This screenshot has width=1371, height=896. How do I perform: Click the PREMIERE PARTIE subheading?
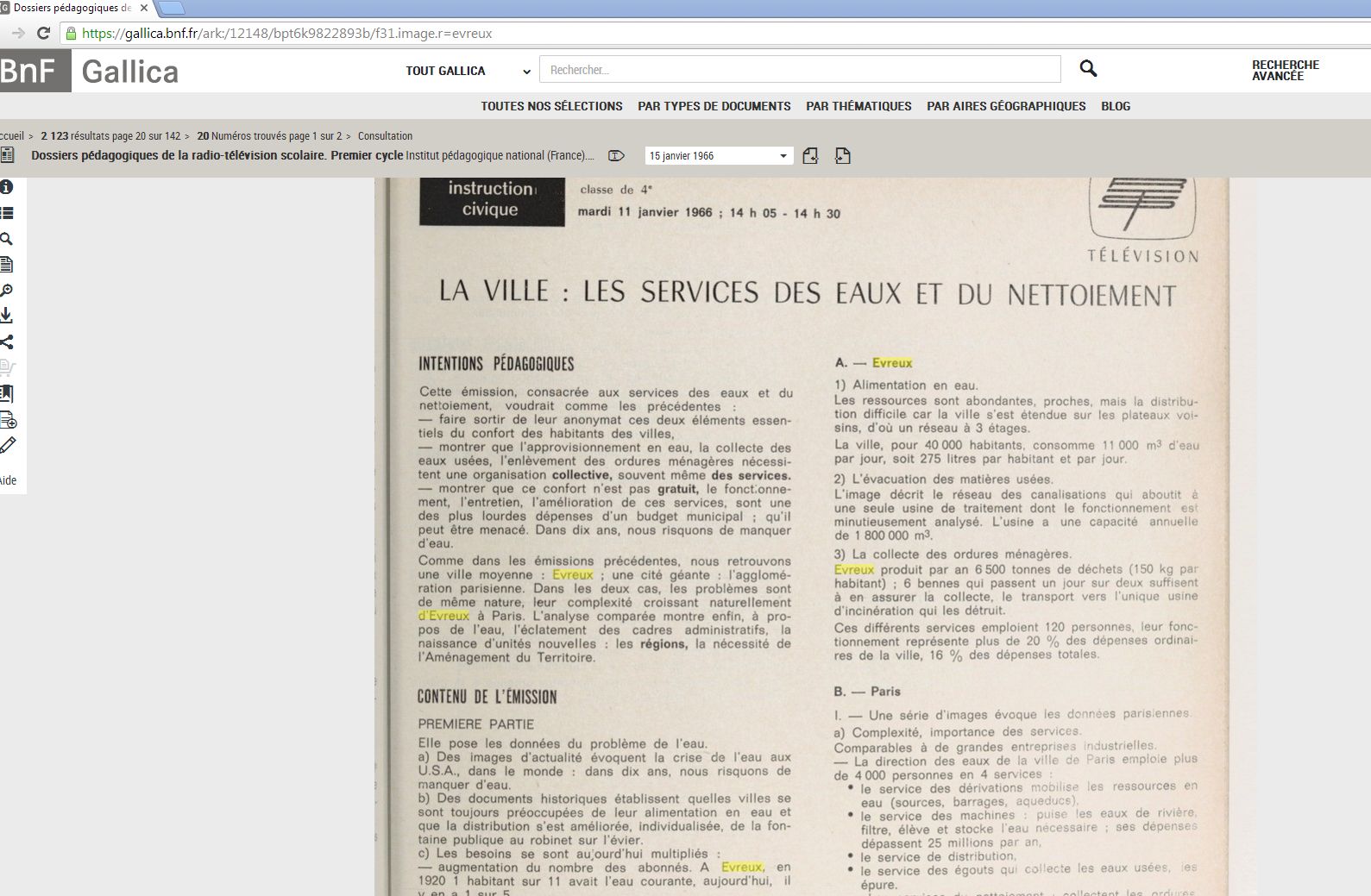476,724
